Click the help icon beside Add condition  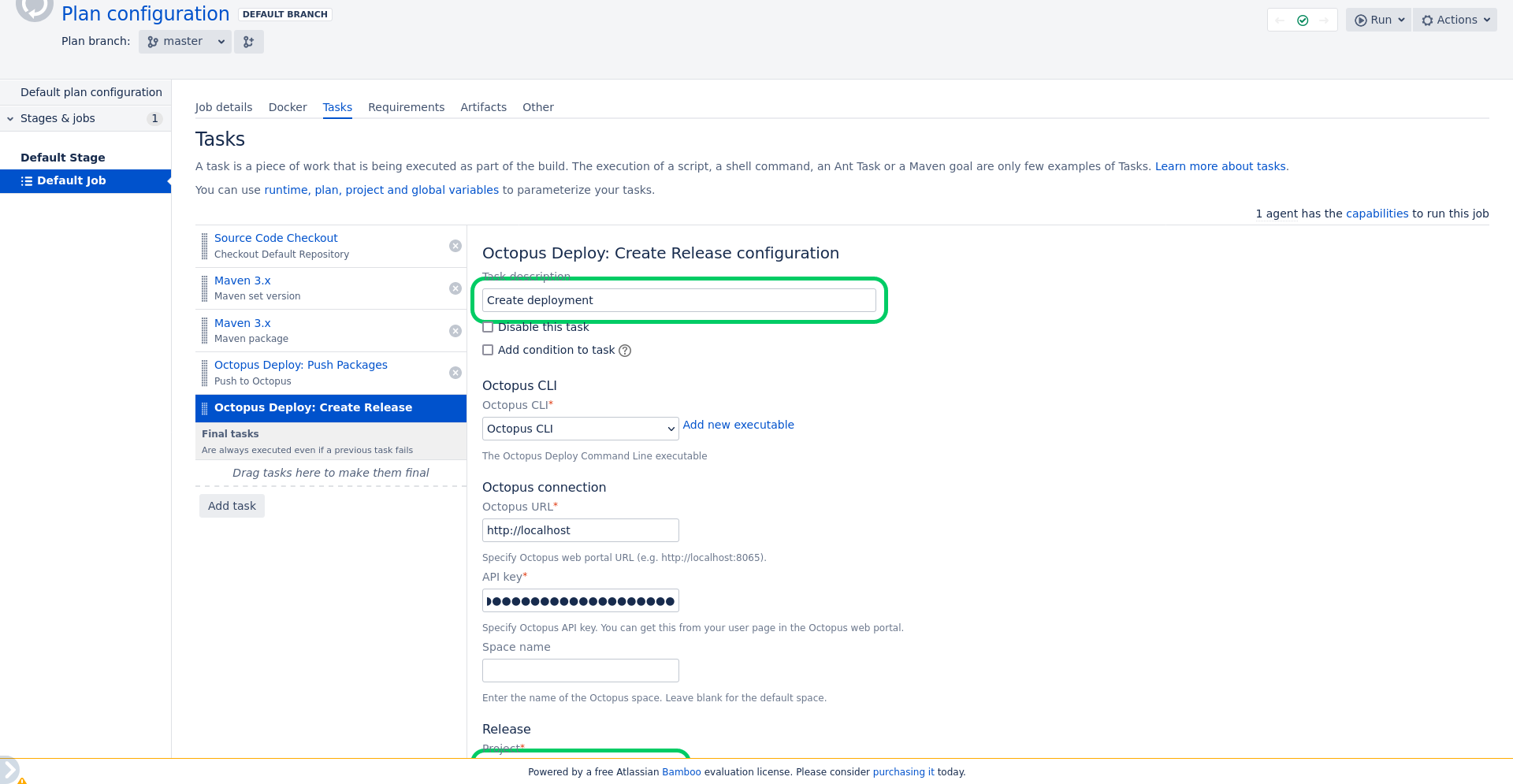pos(625,351)
